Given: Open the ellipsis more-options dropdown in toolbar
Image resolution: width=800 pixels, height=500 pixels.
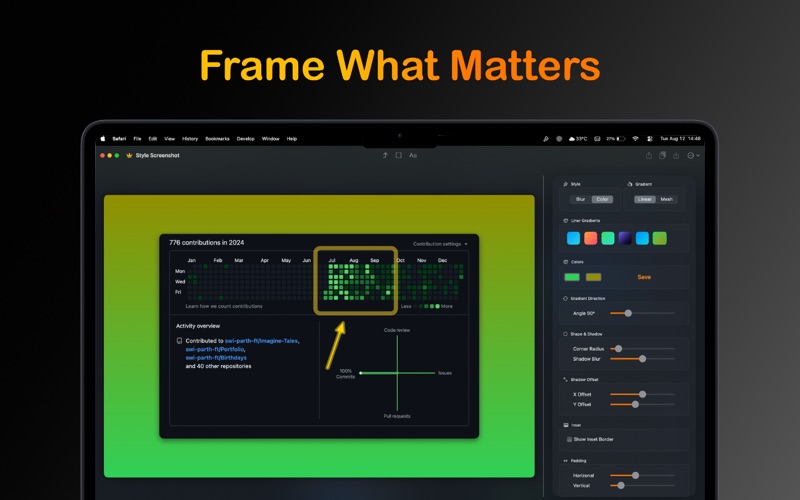Looking at the screenshot, I should (693, 156).
